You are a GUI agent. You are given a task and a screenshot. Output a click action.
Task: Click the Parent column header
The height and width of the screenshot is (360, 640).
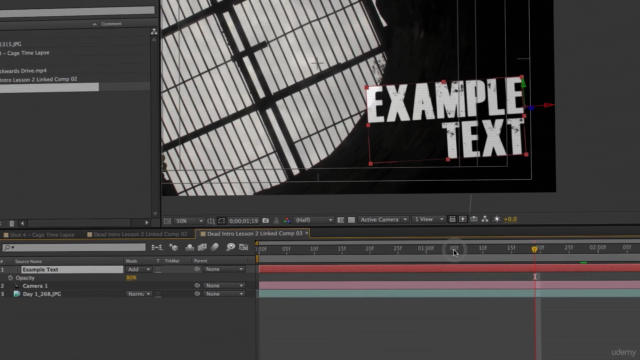point(200,261)
